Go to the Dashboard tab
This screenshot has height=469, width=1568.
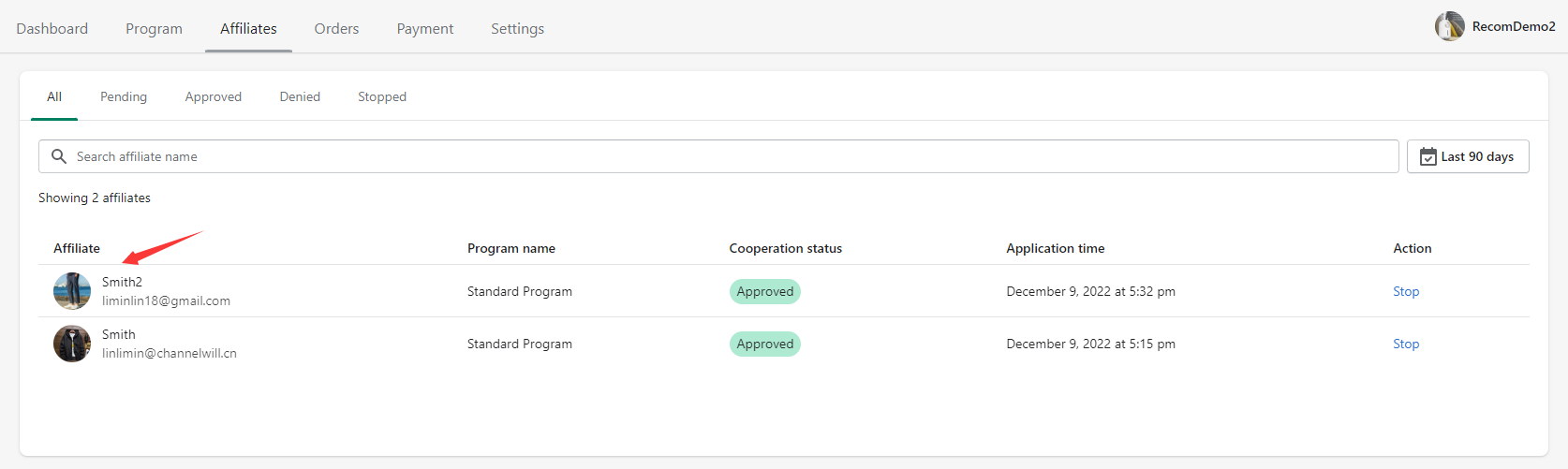52,29
